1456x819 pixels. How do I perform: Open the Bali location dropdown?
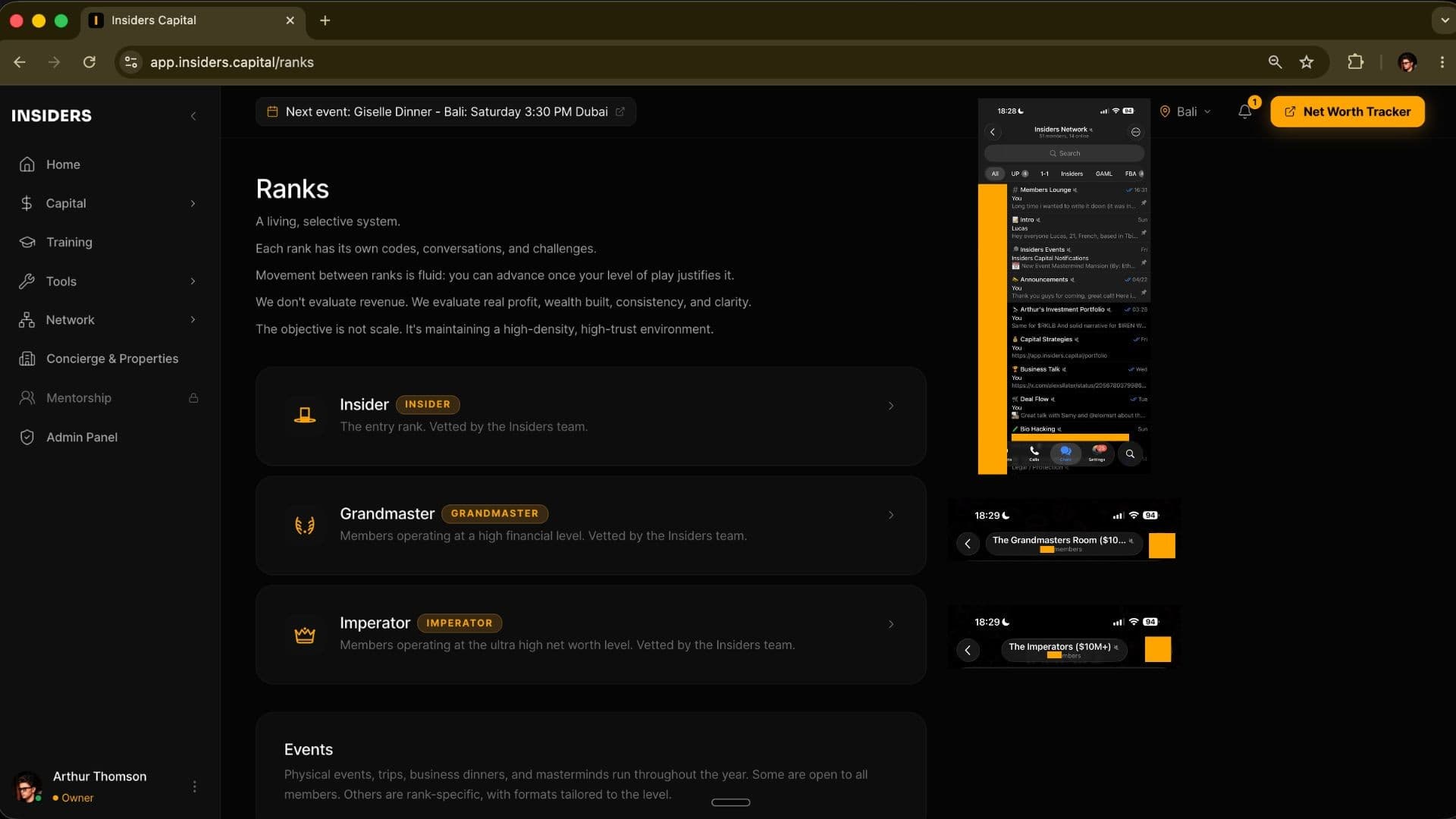coord(1186,111)
